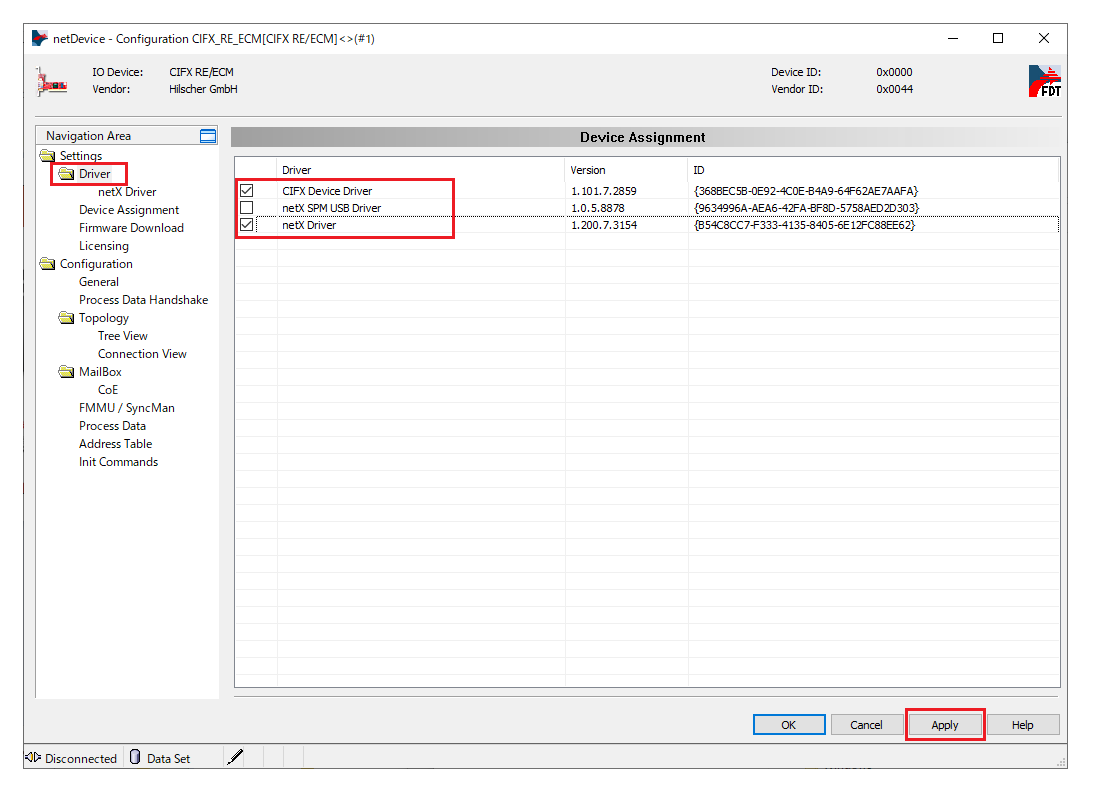This screenshot has width=1093, height=793.
Task: Select Process Data Handshake tree item
Action: pos(143,300)
